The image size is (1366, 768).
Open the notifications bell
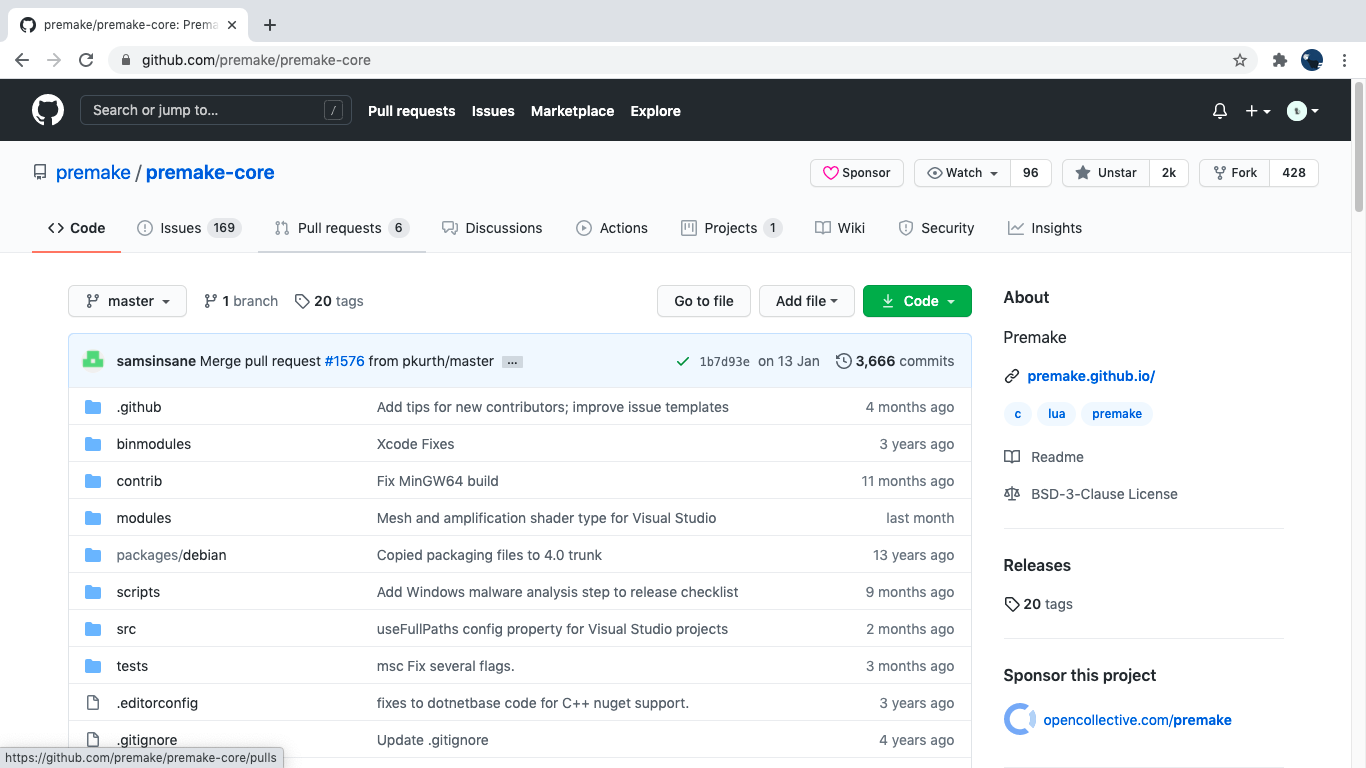[1220, 111]
